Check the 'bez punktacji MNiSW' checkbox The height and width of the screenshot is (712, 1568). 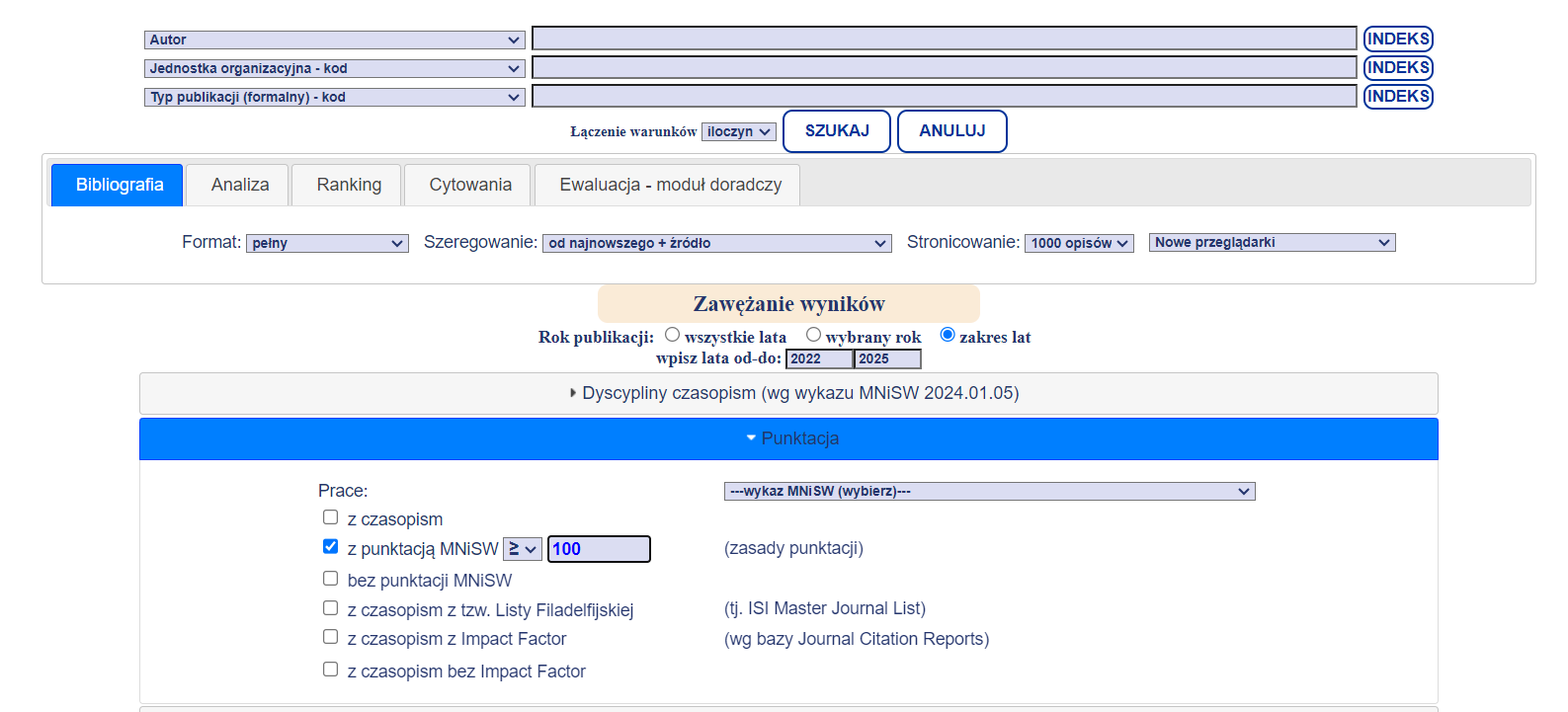[330, 580]
